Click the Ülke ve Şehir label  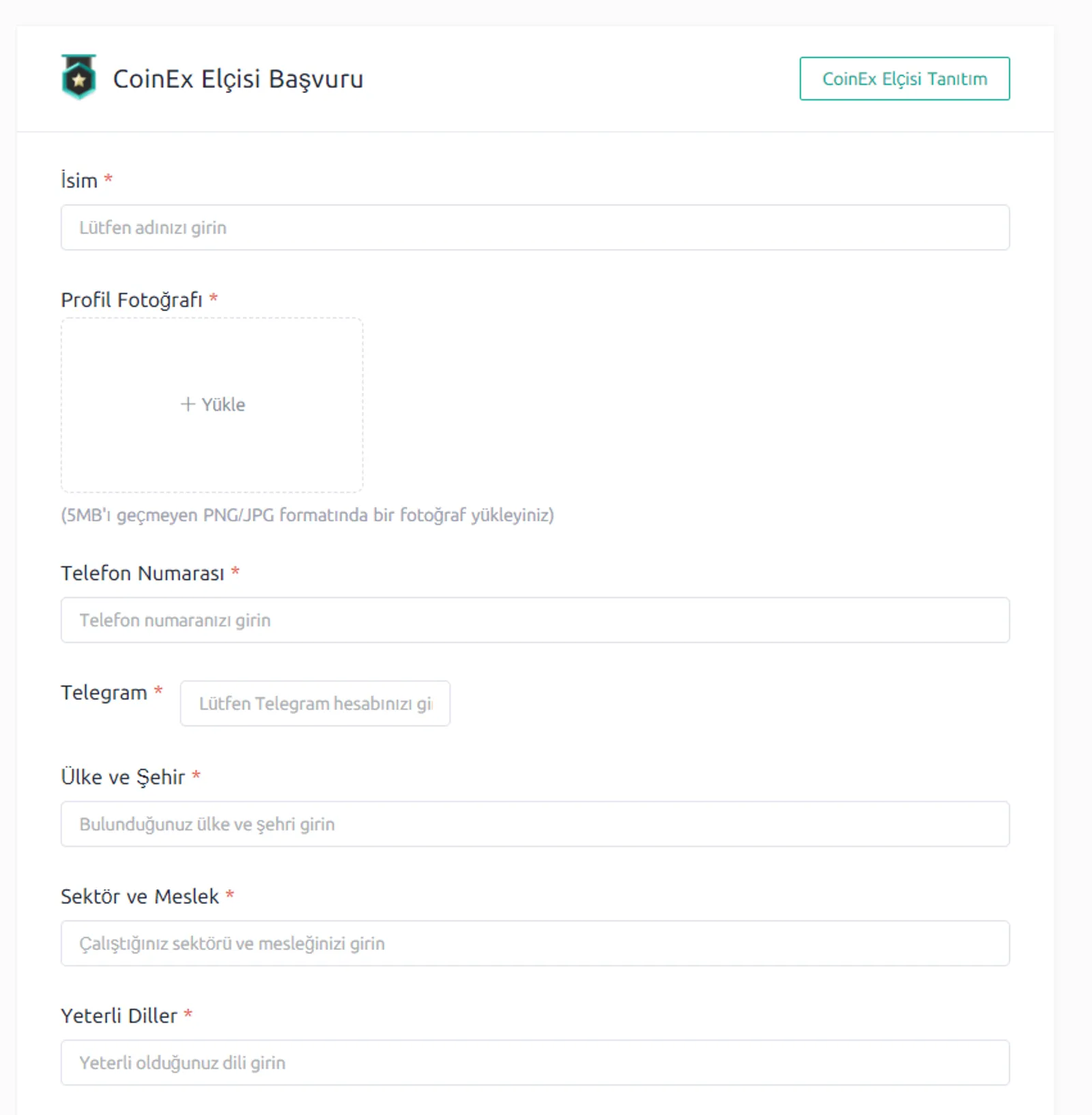click(x=123, y=777)
